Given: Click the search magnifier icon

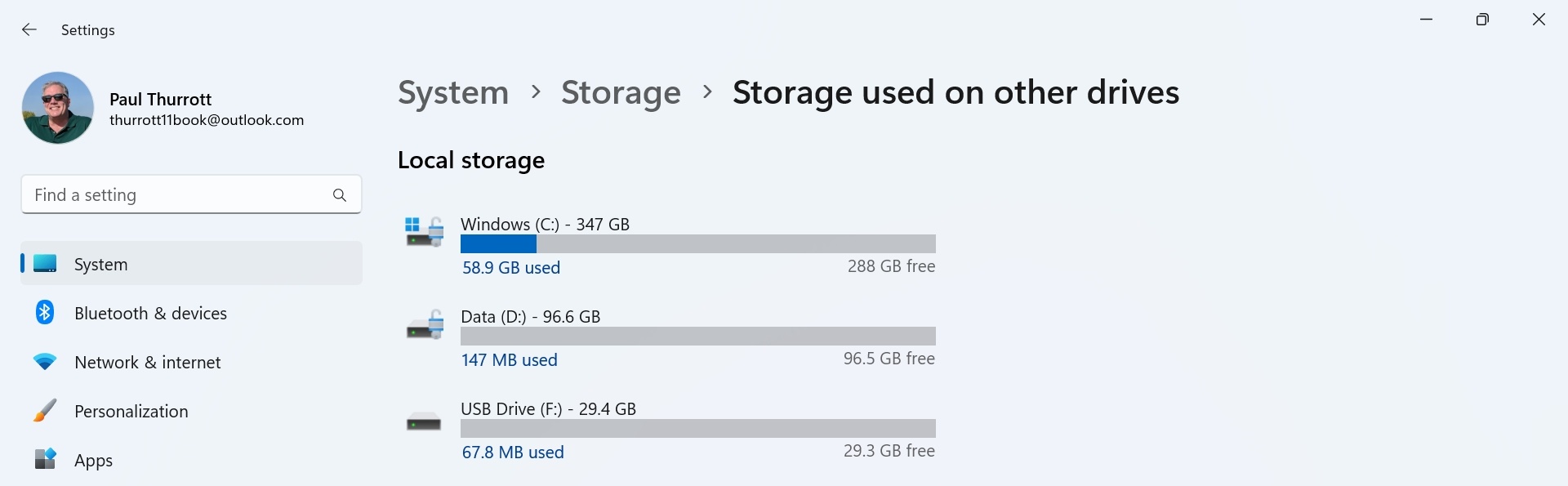Looking at the screenshot, I should (340, 195).
